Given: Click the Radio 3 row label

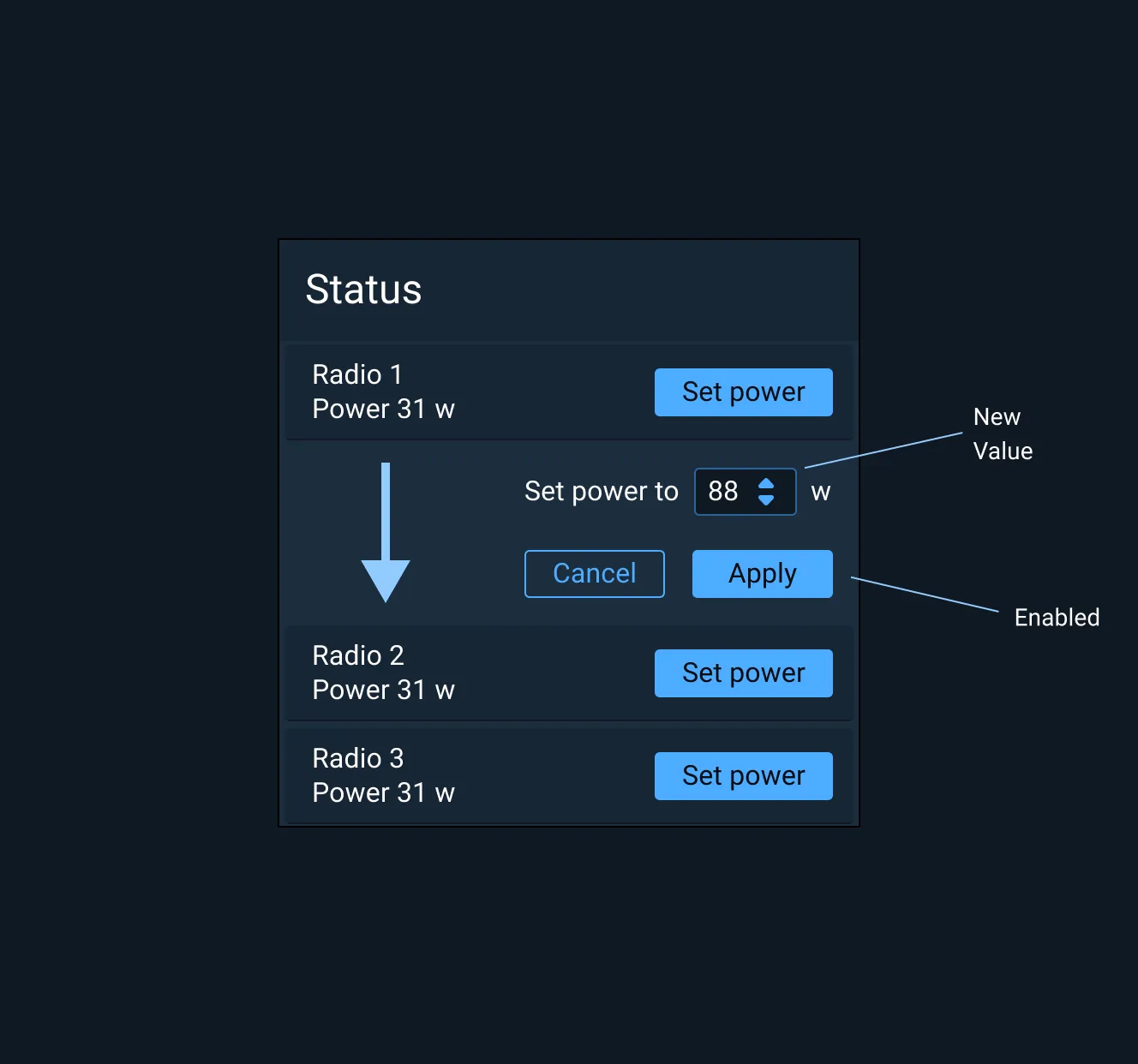Looking at the screenshot, I should tap(357, 758).
